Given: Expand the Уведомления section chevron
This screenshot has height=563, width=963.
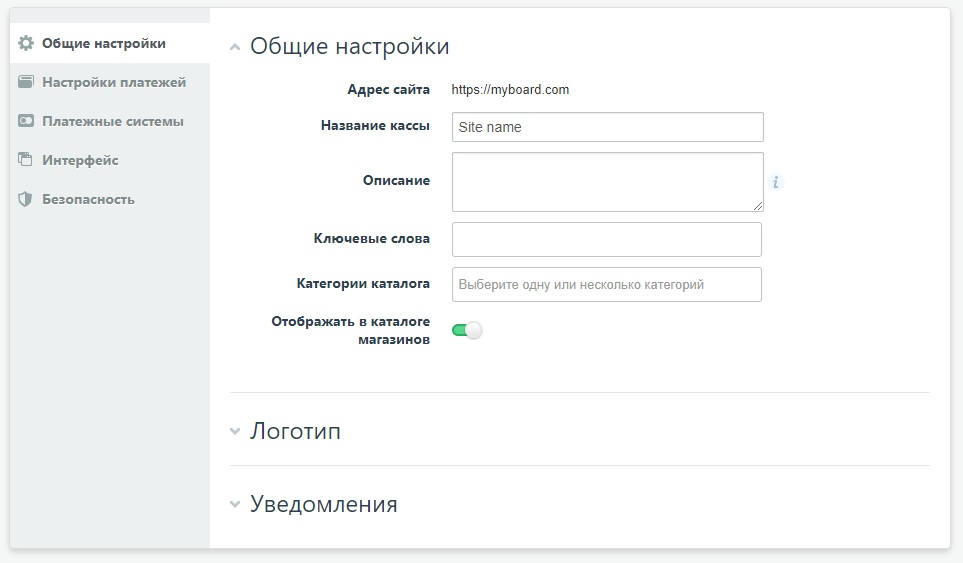Looking at the screenshot, I should tap(235, 505).
